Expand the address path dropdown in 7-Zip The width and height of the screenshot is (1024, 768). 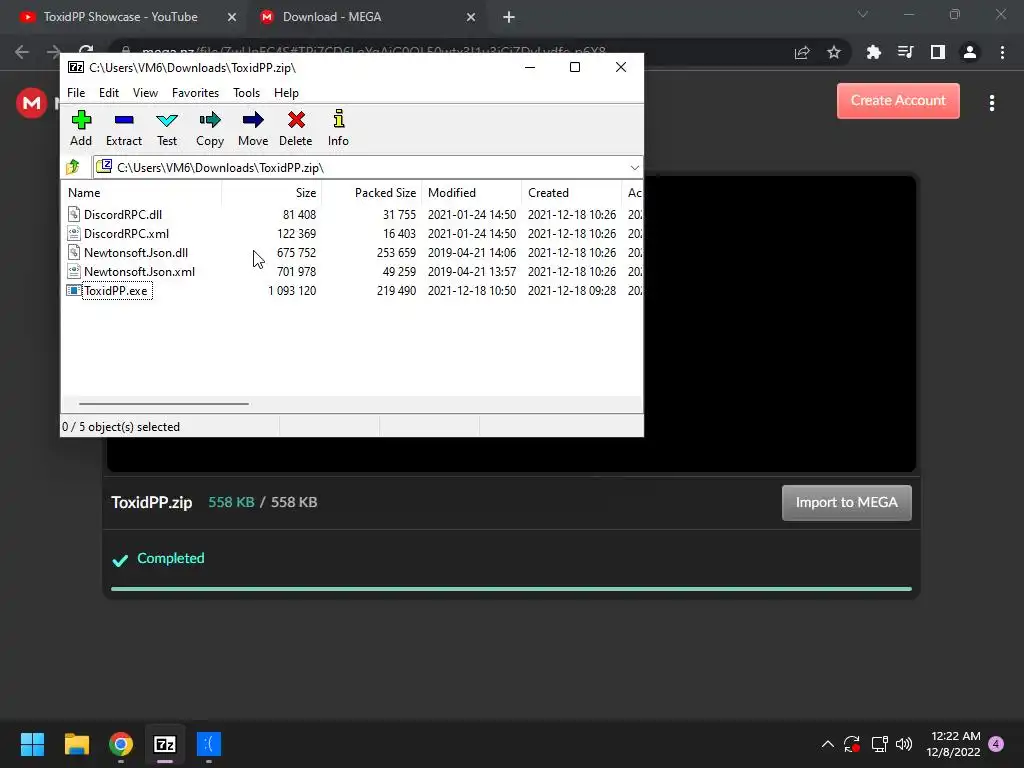click(x=634, y=168)
